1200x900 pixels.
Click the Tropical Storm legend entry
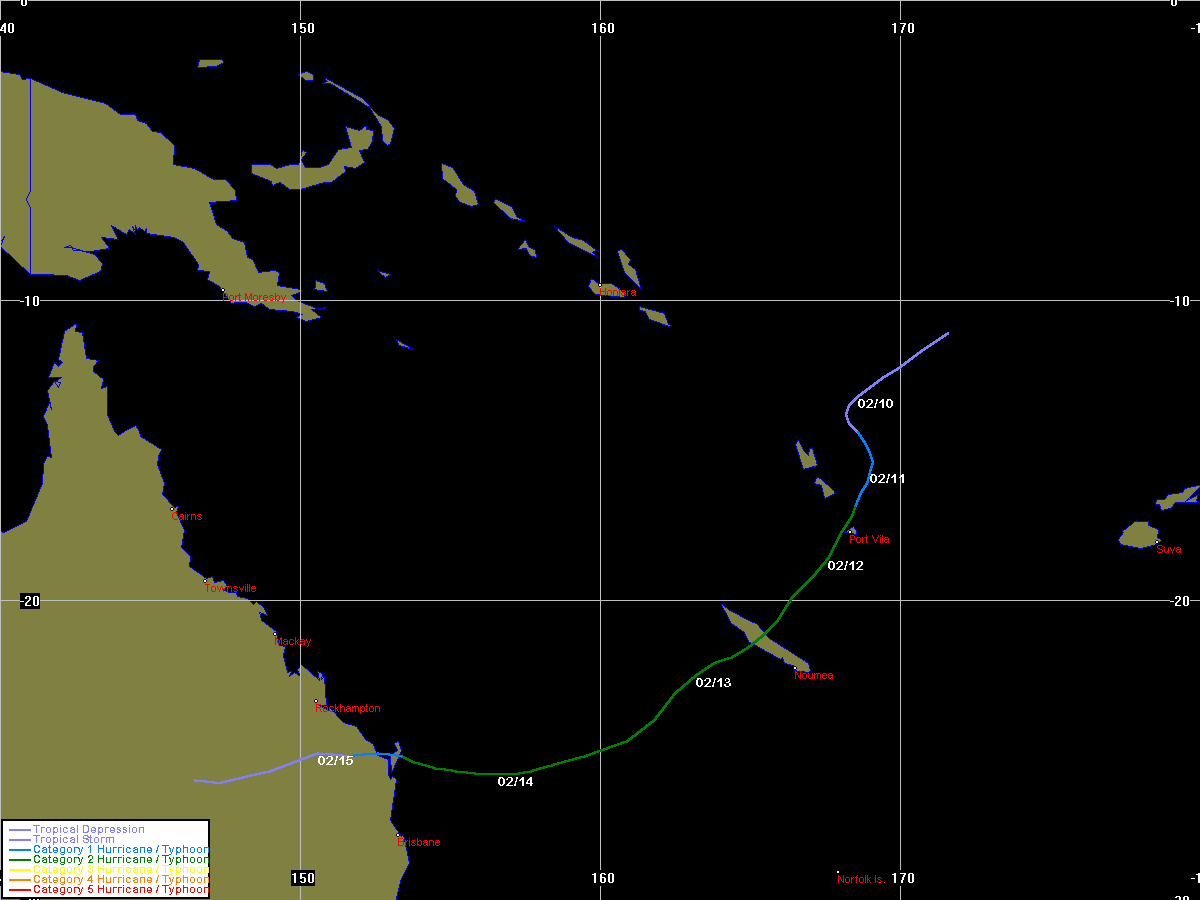tap(73, 840)
